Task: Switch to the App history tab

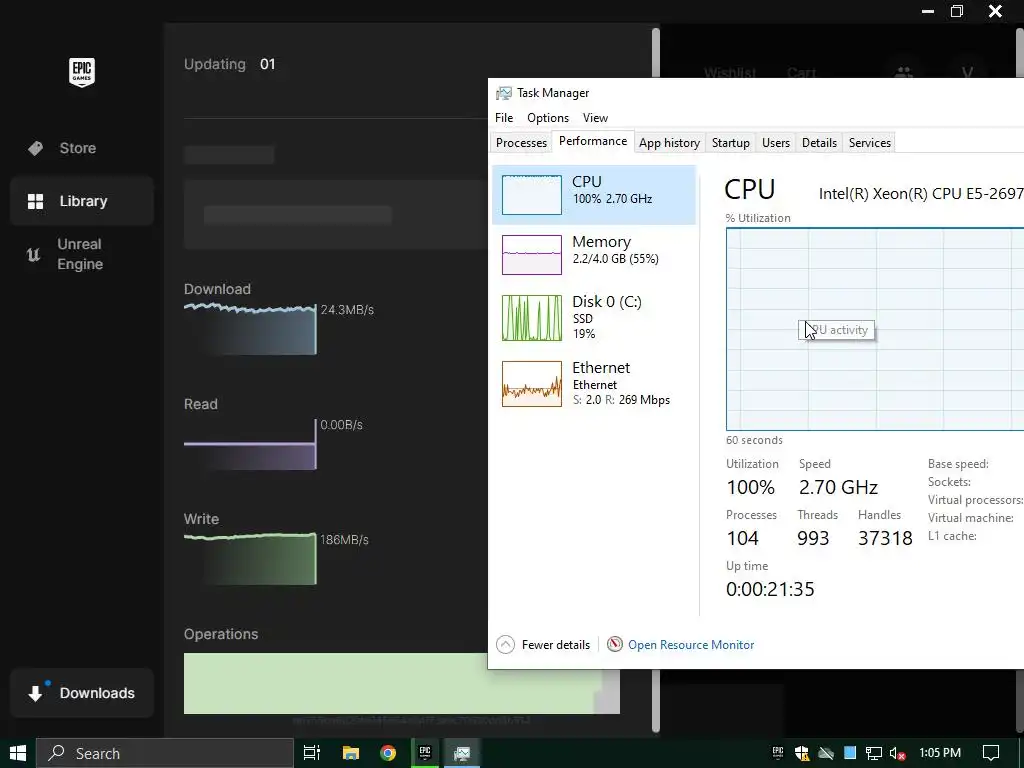Action: pyautogui.click(x=669, y=142)
